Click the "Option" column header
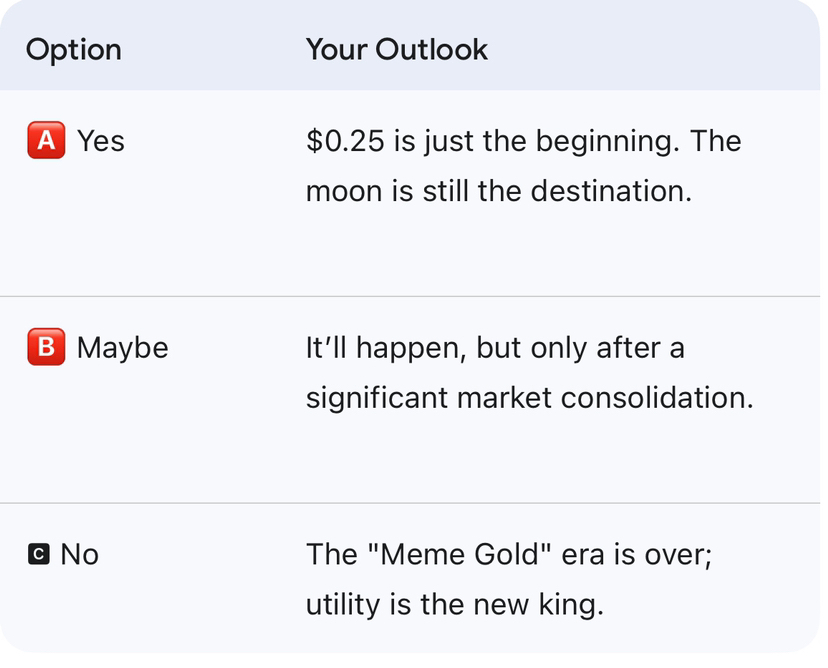 coord(73,50)
